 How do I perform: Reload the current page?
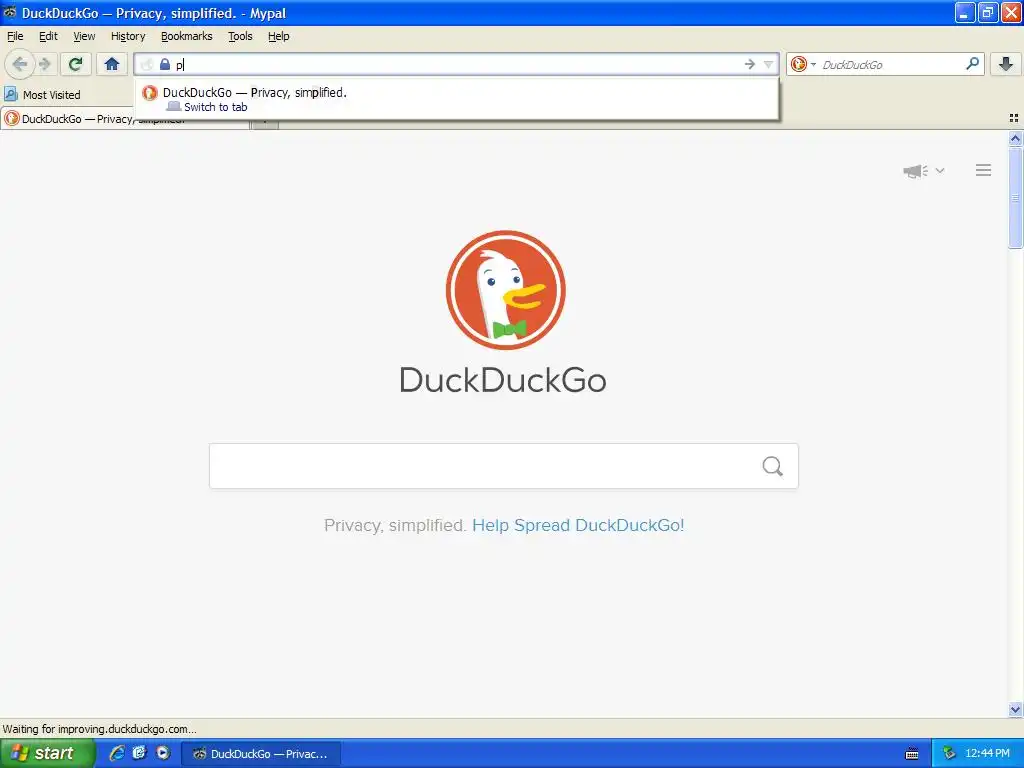coord(75,64)
